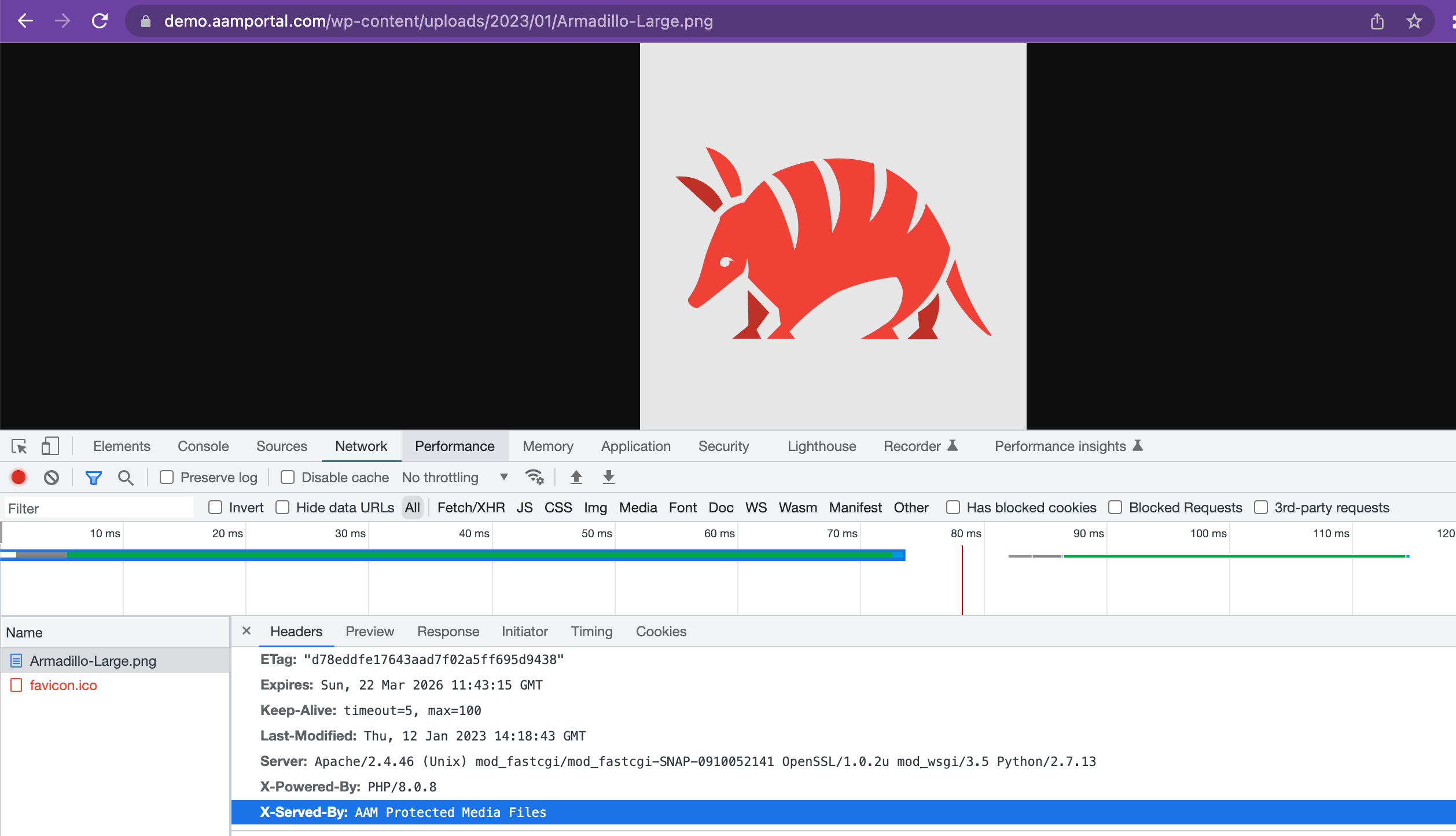Enable Has blocked cookies checkbox
The height and width of the screenshot is (836, 1456).
[x=953, y=507]
